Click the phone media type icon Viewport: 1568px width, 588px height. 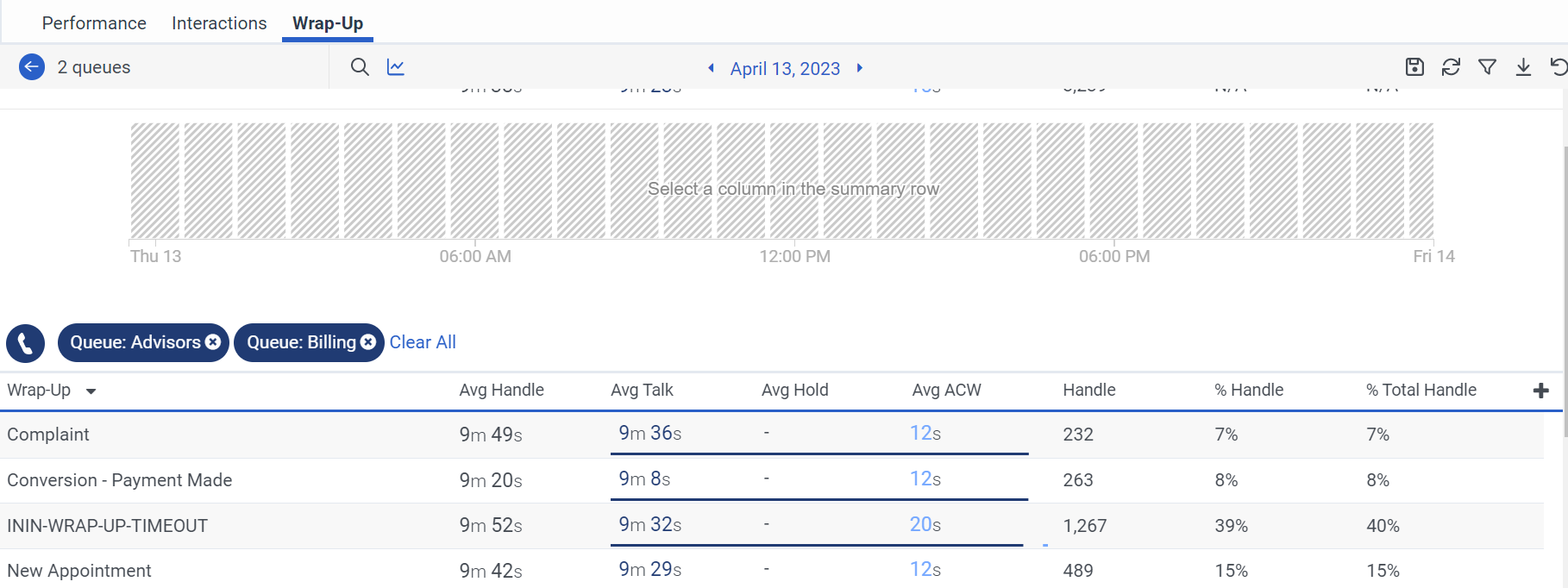click(26, 343)
